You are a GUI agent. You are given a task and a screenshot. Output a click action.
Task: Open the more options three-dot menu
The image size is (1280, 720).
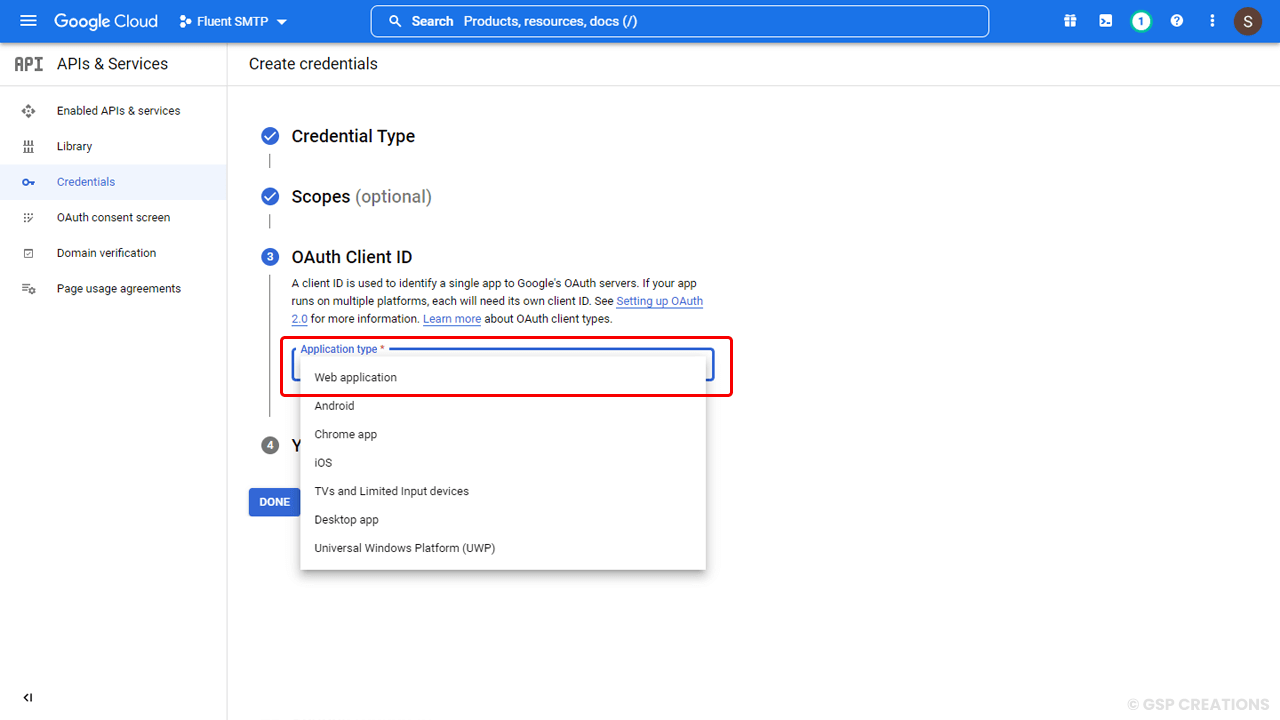[x=1212, y=20]
